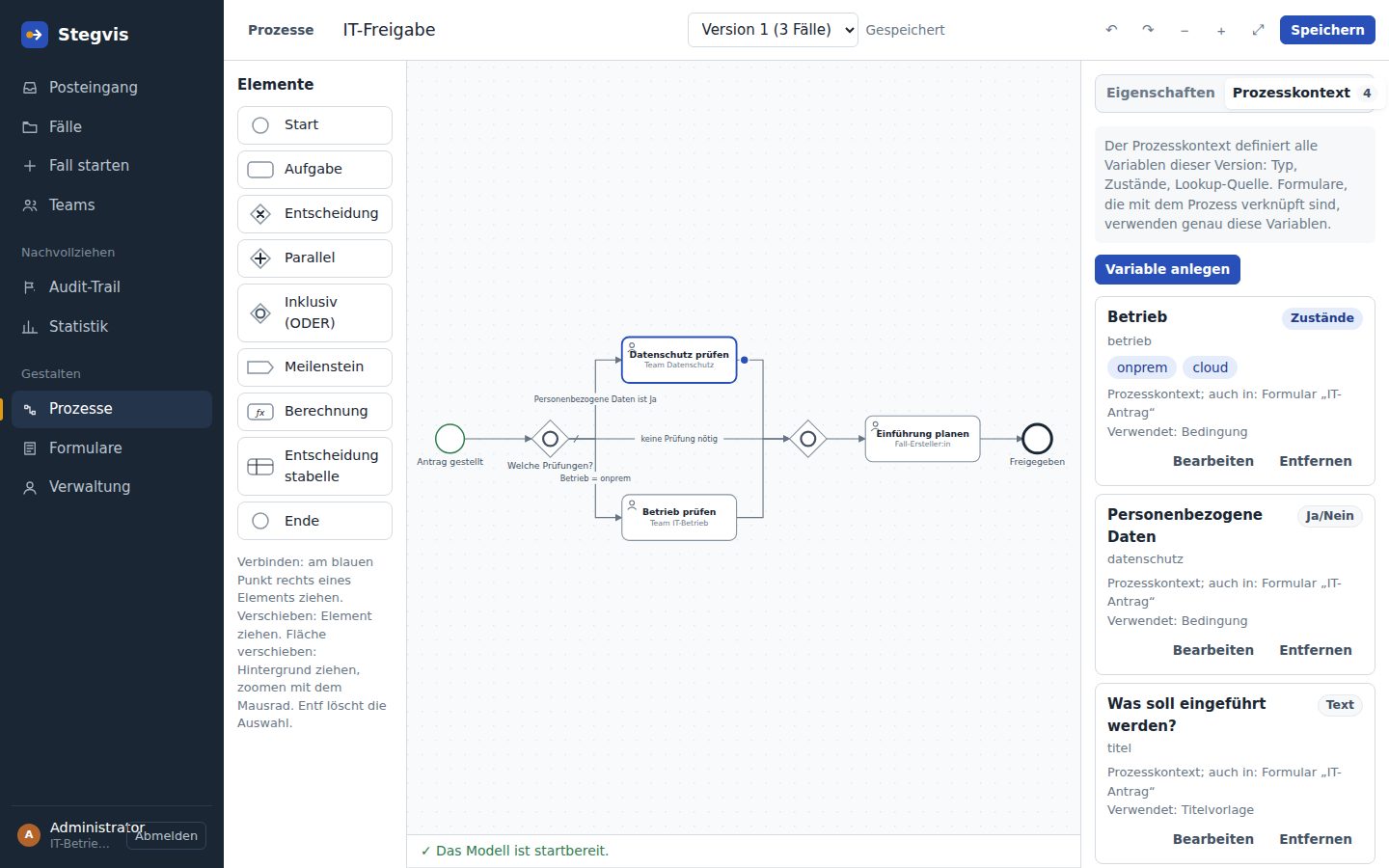
Task: Open the Version 1 (3 Fälle) dropdown
Action: (x=773, y=30)
